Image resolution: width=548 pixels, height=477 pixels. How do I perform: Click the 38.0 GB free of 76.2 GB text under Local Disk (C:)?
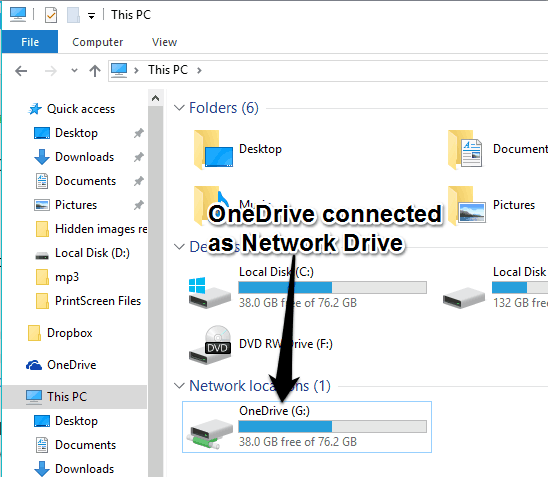(x=298, y=303)
